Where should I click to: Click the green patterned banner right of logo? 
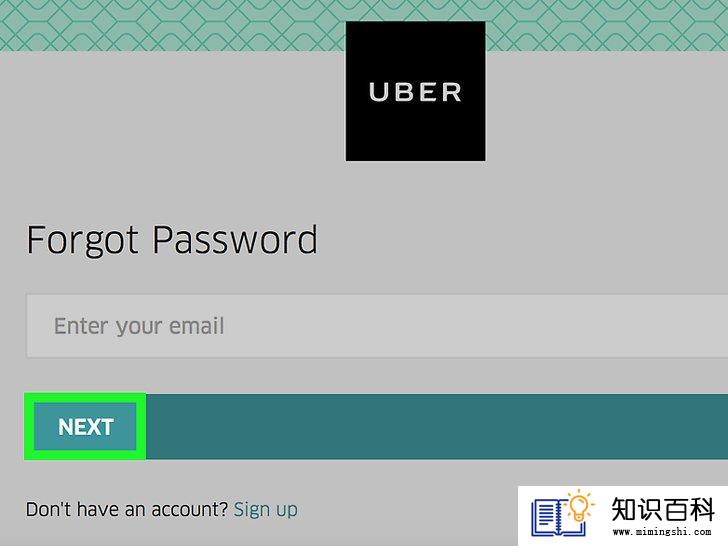(x=607, y=25)
